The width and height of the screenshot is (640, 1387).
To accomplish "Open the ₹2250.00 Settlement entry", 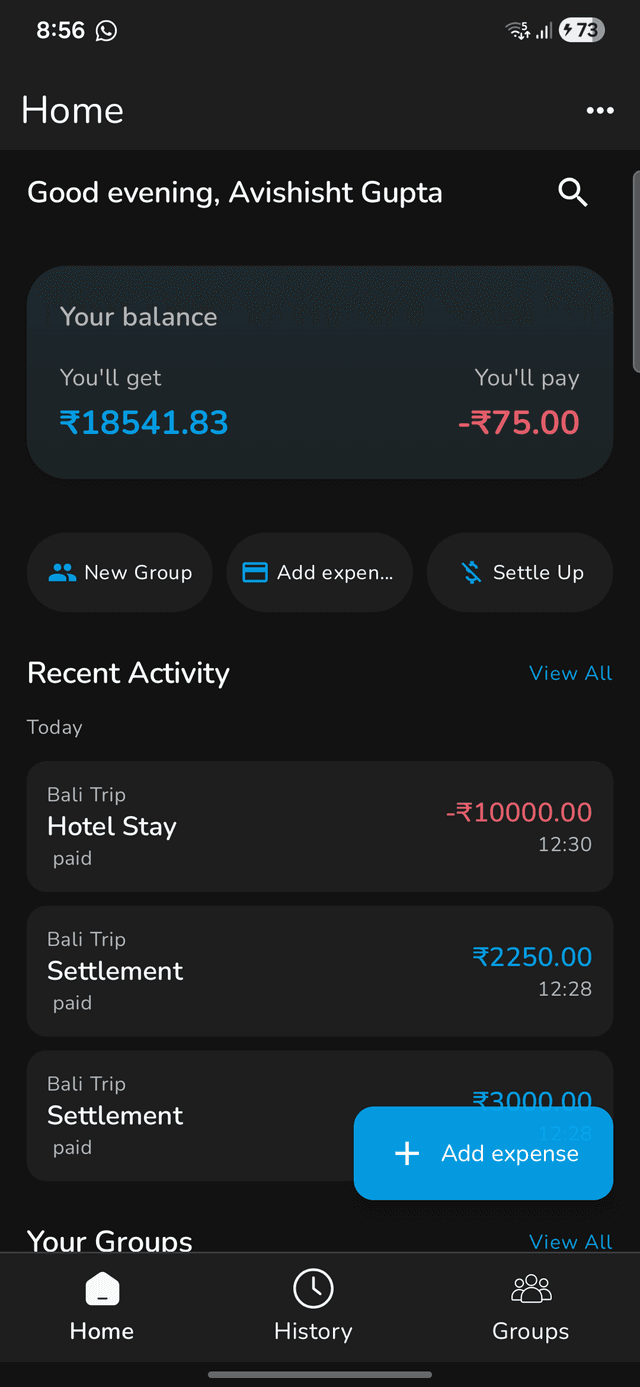I will tap(320, 971).
